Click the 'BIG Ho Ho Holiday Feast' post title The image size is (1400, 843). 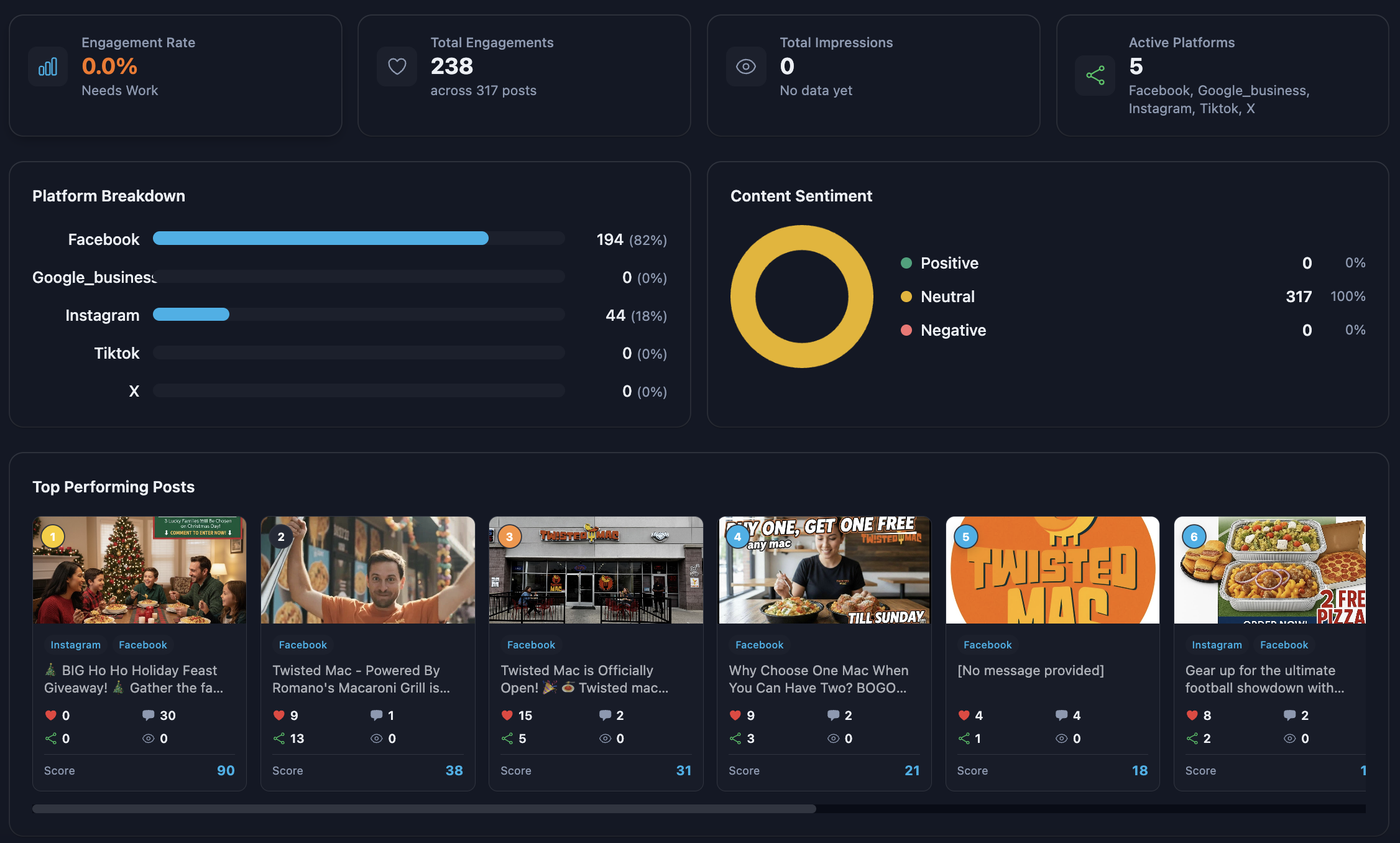pyautogui.click(x=134, y=679)
